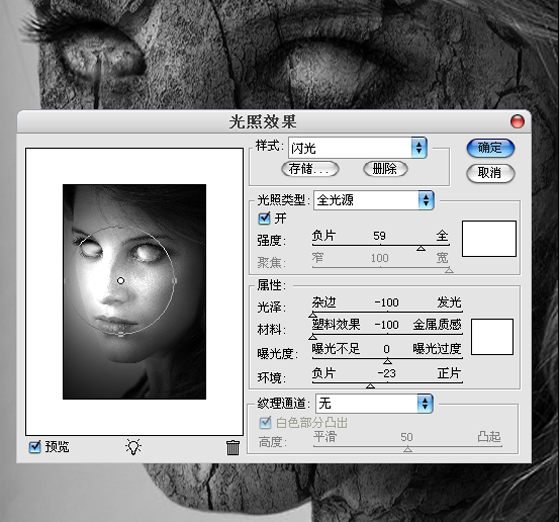This screenshot has height=522, width=560.
Task: Toggle the 白色部分凸出 checkbox
Action: (x=265, y=423)
